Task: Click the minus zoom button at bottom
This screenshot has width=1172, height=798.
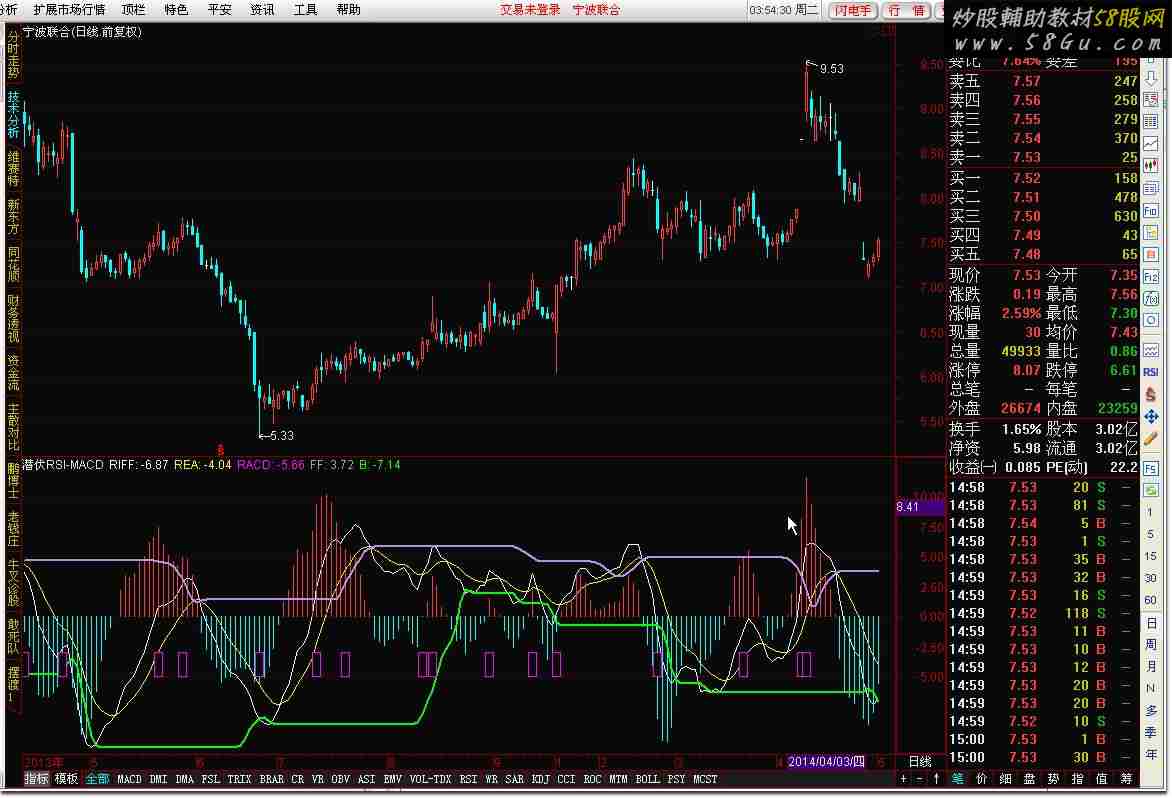Action: click(920, 779)
